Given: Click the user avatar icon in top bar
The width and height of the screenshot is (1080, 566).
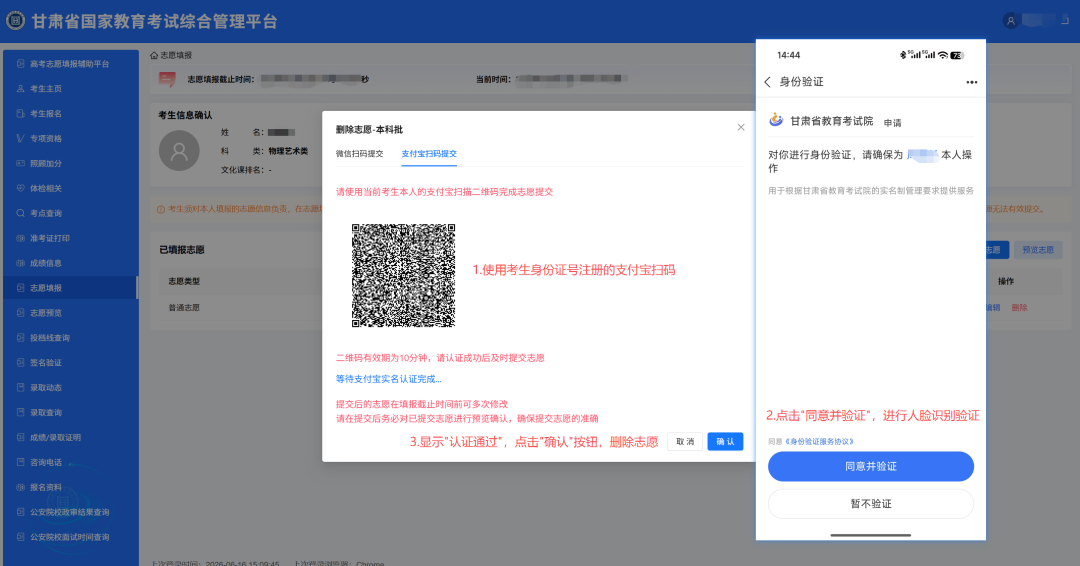Looking at the screenshot, I should pyautogui.click(x=1010, y=21).
